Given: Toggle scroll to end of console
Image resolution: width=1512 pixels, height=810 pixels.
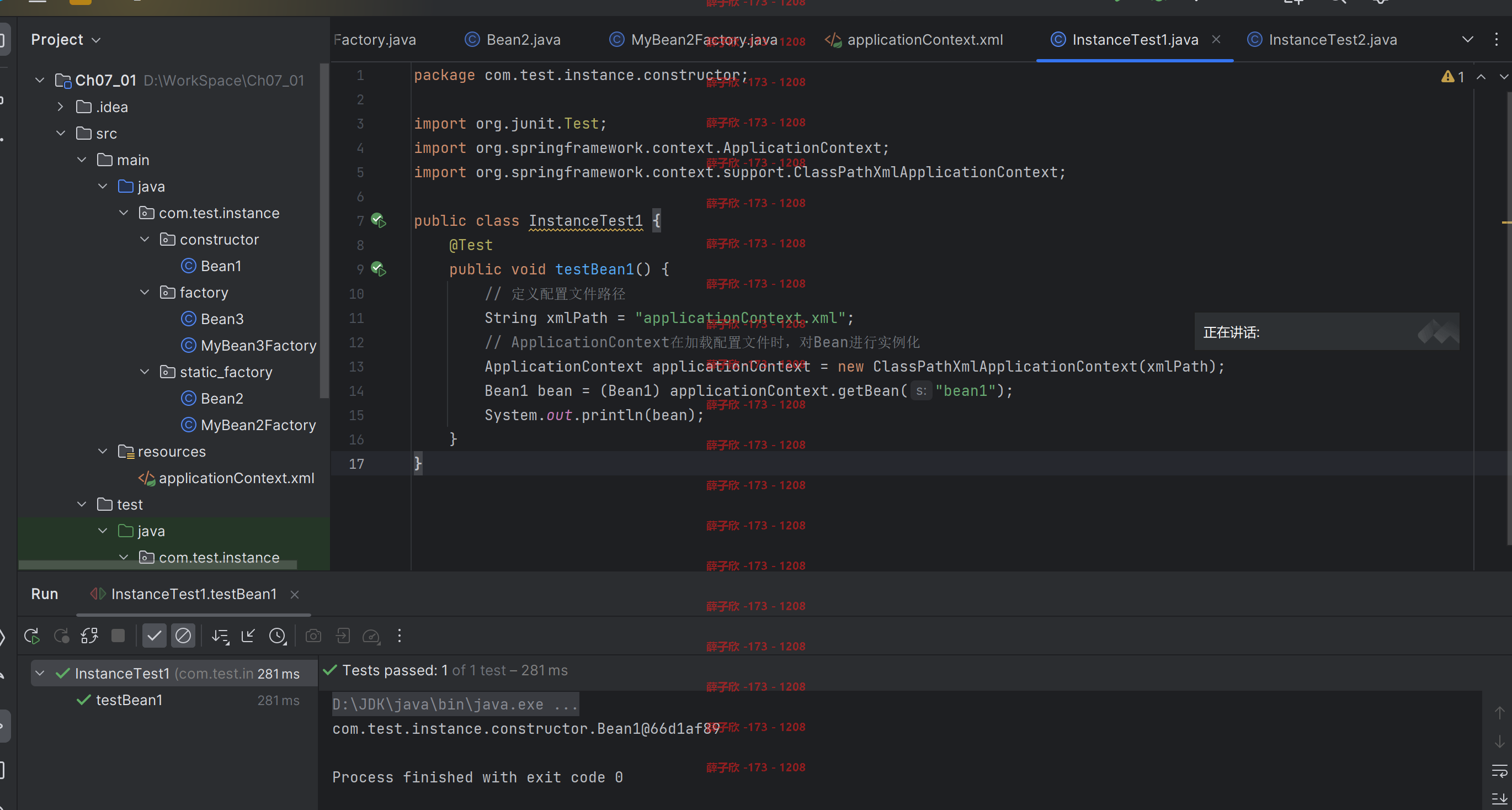Looking at the screenshot, I should 1500,798.
